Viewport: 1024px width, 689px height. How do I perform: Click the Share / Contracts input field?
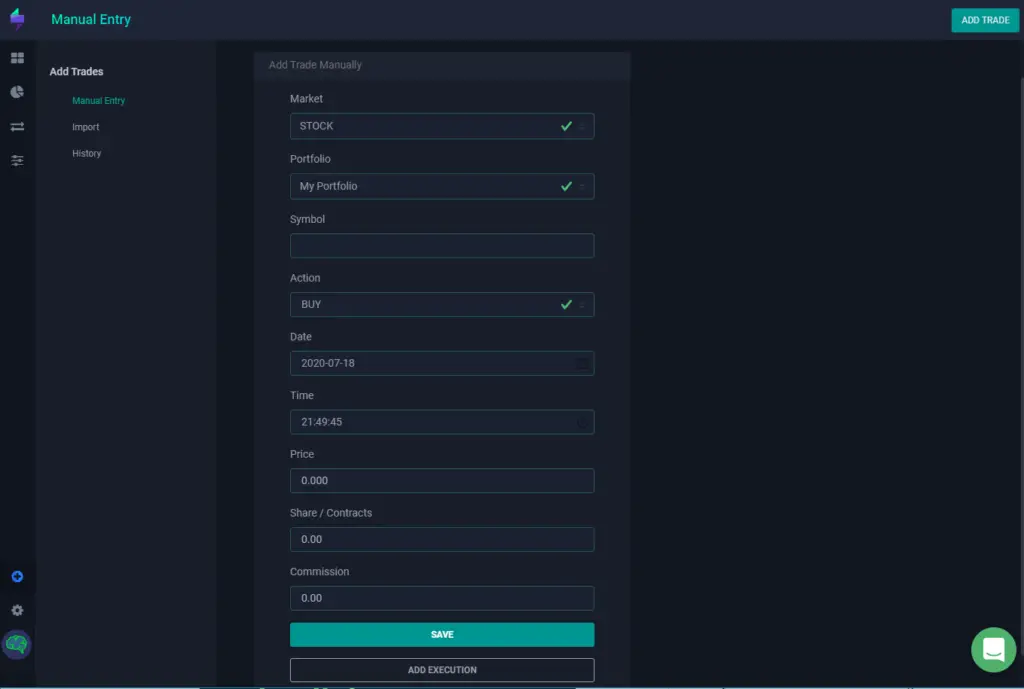pyautogui.click(x=442, y=539)
